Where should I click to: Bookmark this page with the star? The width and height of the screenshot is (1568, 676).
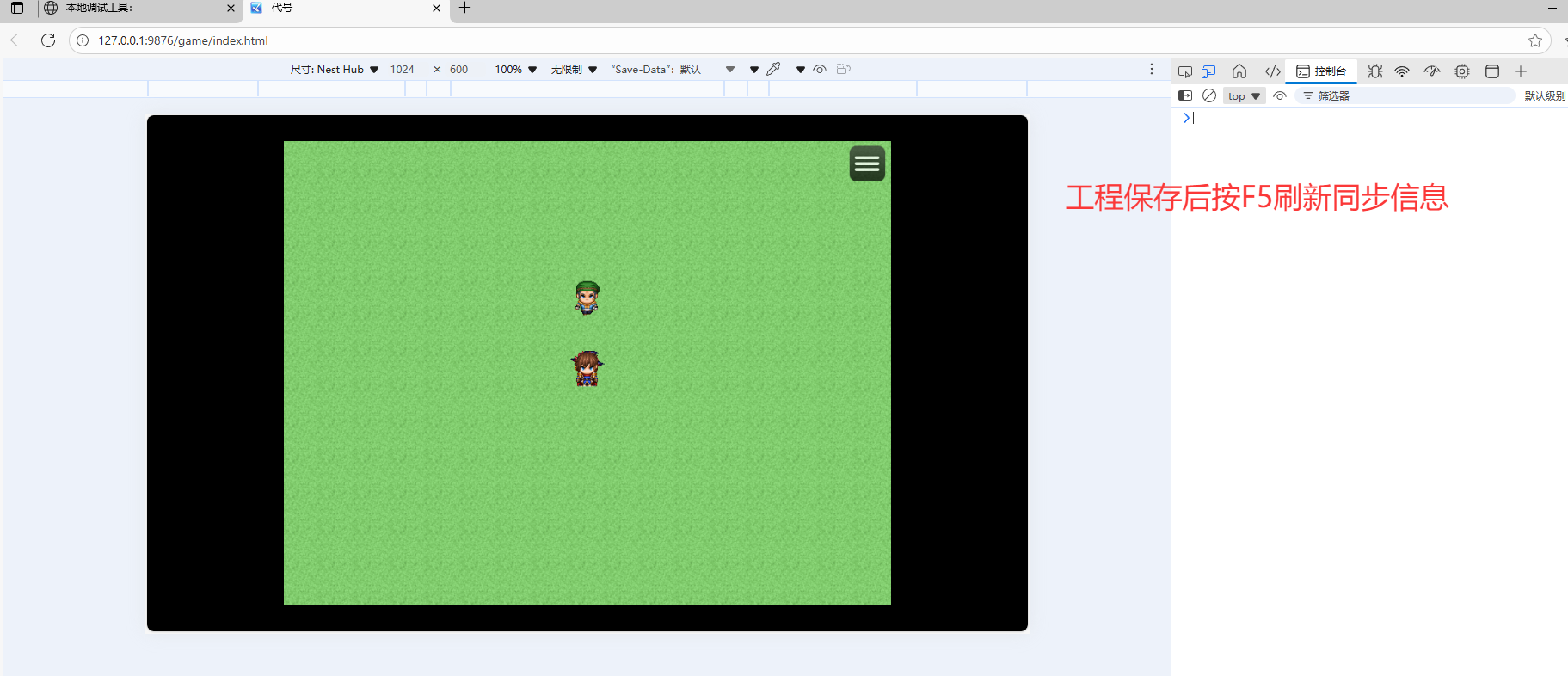(x=1535, y=40)
